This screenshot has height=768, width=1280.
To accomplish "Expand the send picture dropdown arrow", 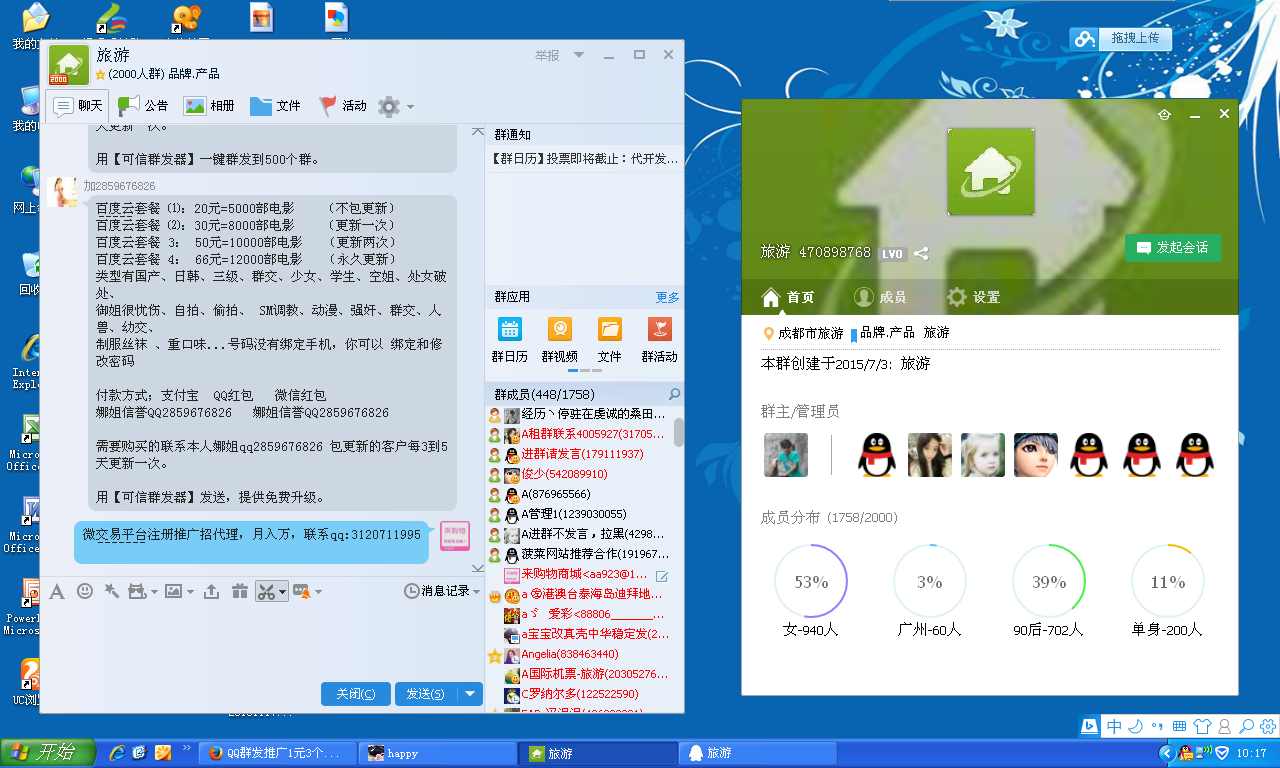I will pos(189,592).
